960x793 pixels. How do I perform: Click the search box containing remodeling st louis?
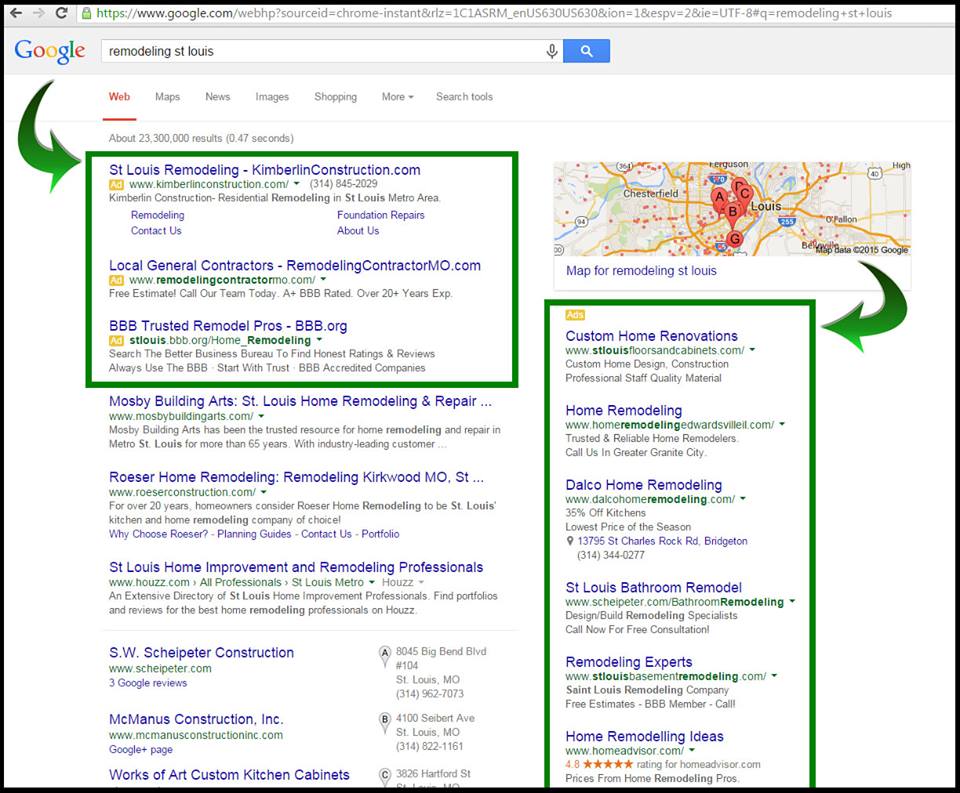[x=320, y=51]
